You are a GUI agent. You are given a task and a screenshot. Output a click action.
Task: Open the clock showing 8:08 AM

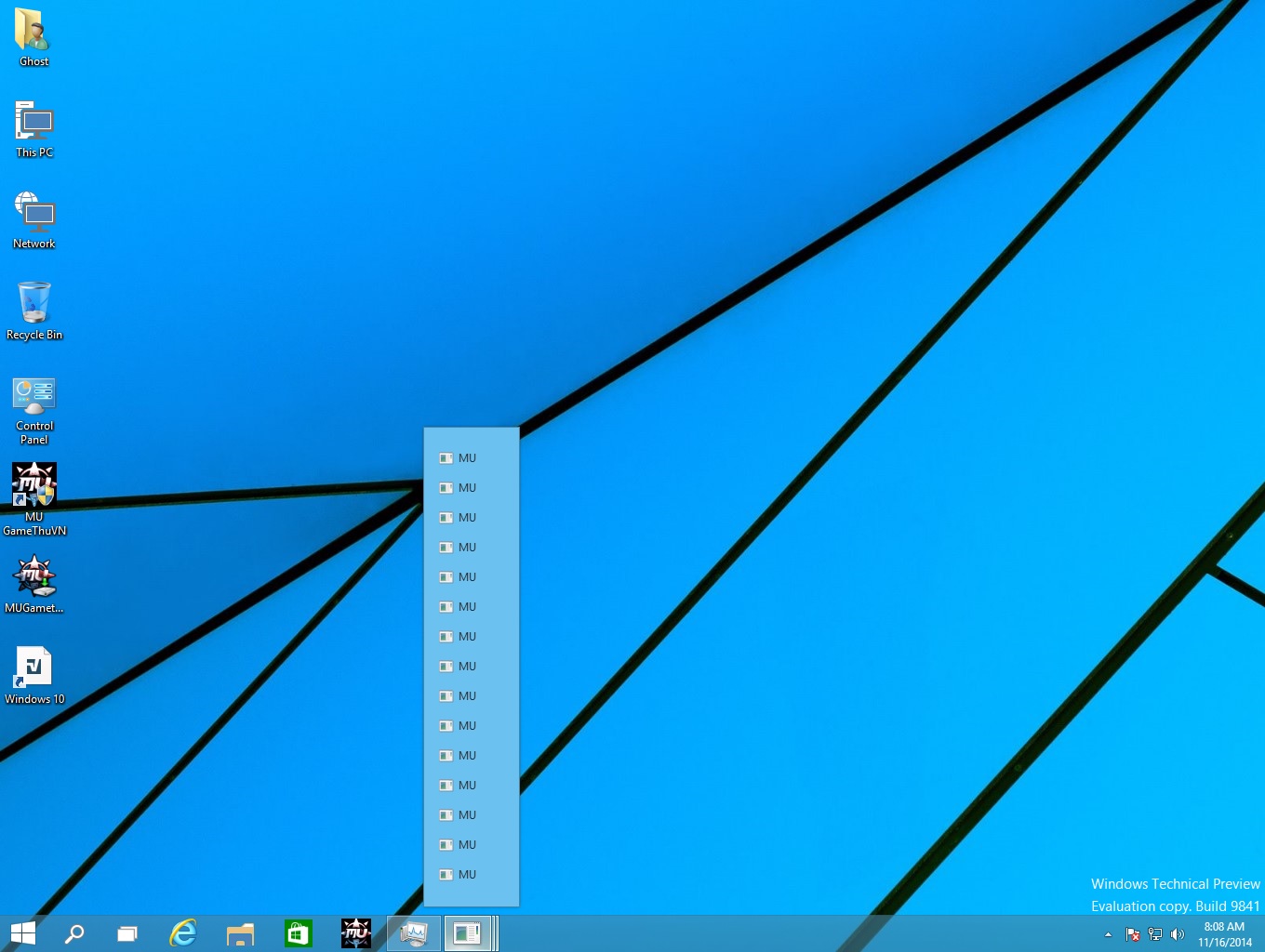pyautogui.click(x=1225, y=934)
